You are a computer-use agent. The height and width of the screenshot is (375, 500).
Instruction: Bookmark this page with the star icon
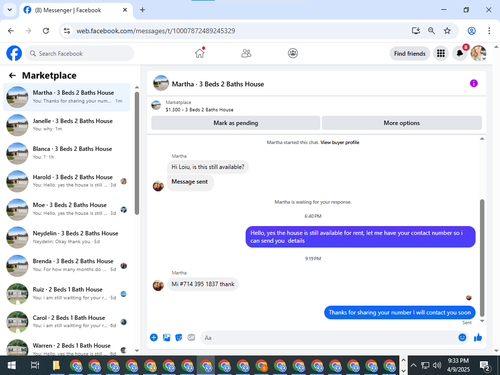(x=447, y=31)
